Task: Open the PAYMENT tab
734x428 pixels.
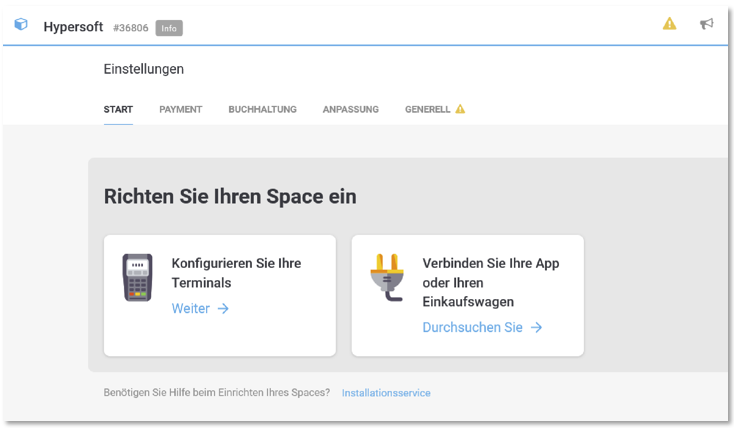Action: tap(180, 109)
